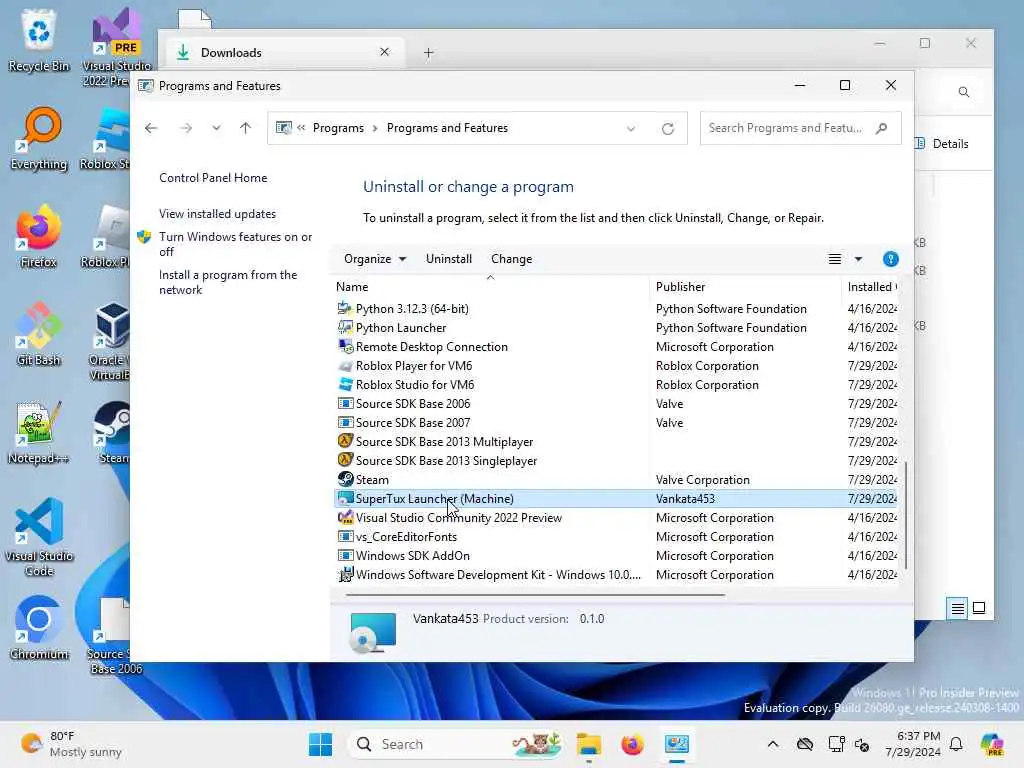The width and height of the screenshot is (1024, 768).
Task: Click the vertical scrollbar of program list
Action: point(906,515)
